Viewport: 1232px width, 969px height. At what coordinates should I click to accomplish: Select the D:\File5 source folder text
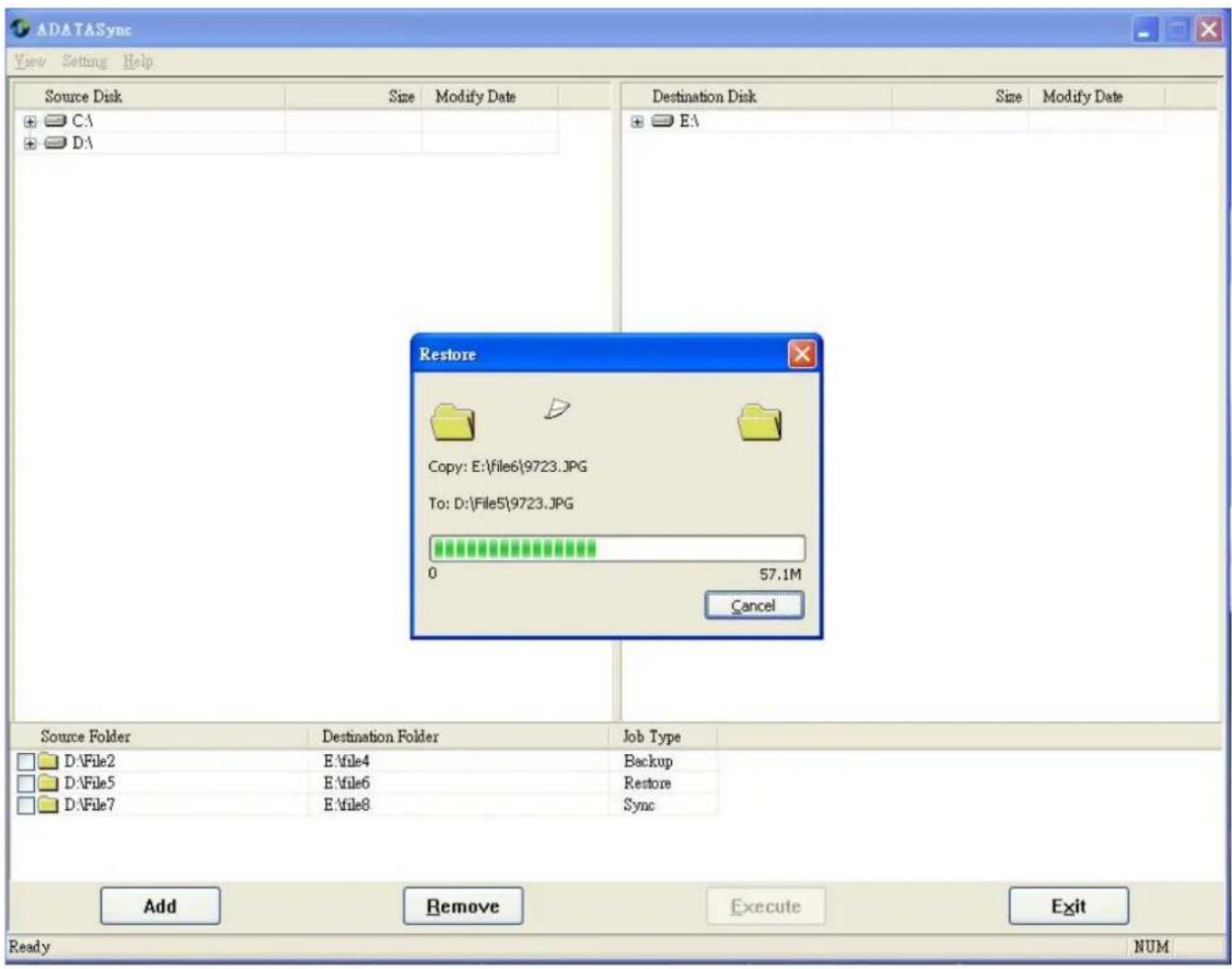coord(90,783)
